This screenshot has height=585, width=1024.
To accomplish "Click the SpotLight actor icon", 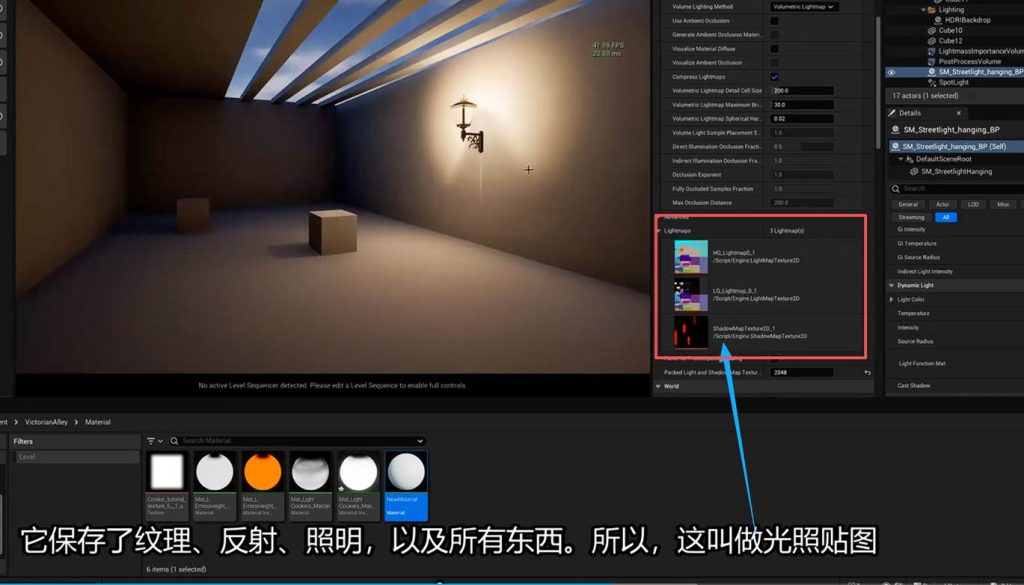I will pos(931,82).
